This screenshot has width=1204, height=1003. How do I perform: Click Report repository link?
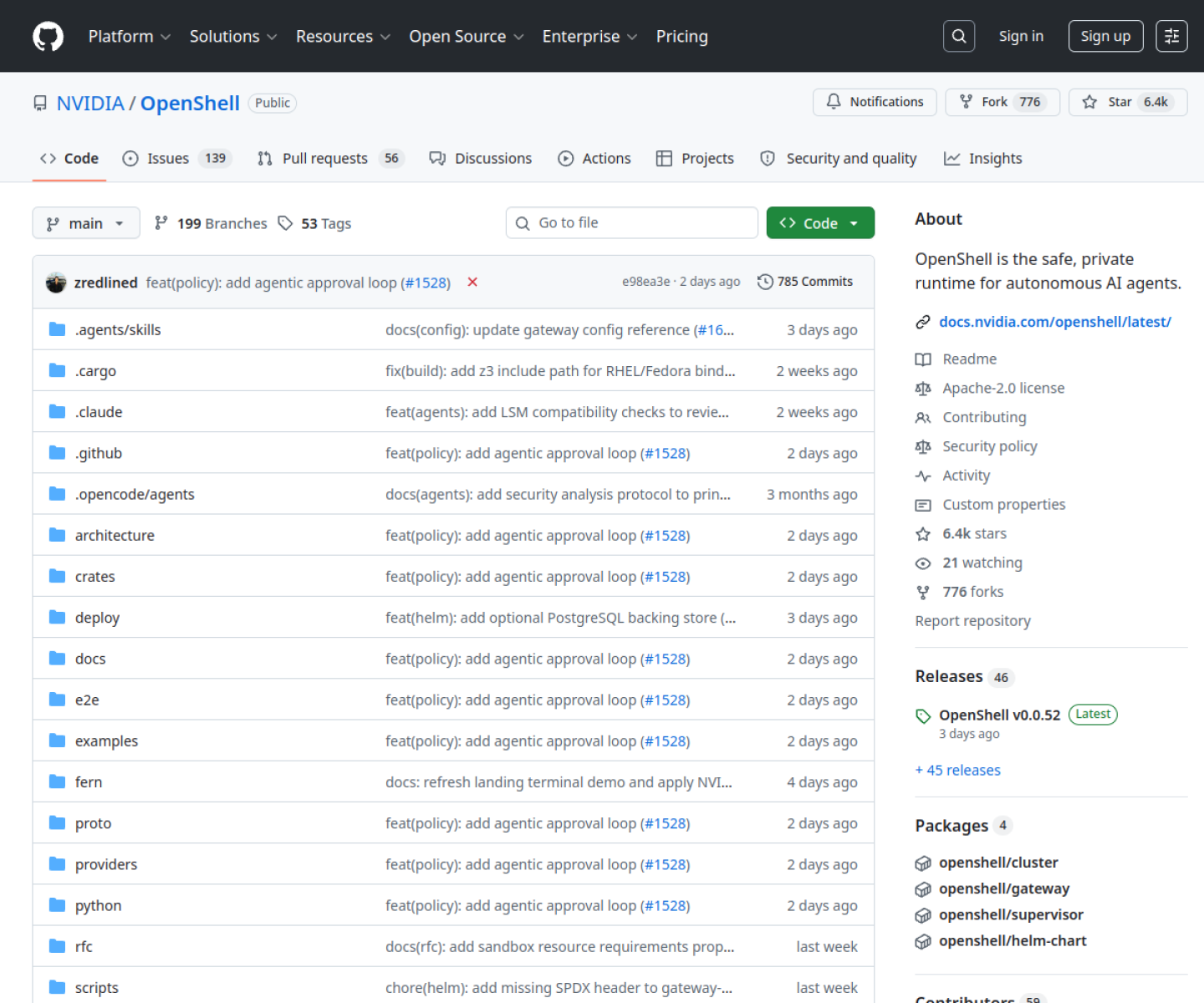[x=972, y=621]
